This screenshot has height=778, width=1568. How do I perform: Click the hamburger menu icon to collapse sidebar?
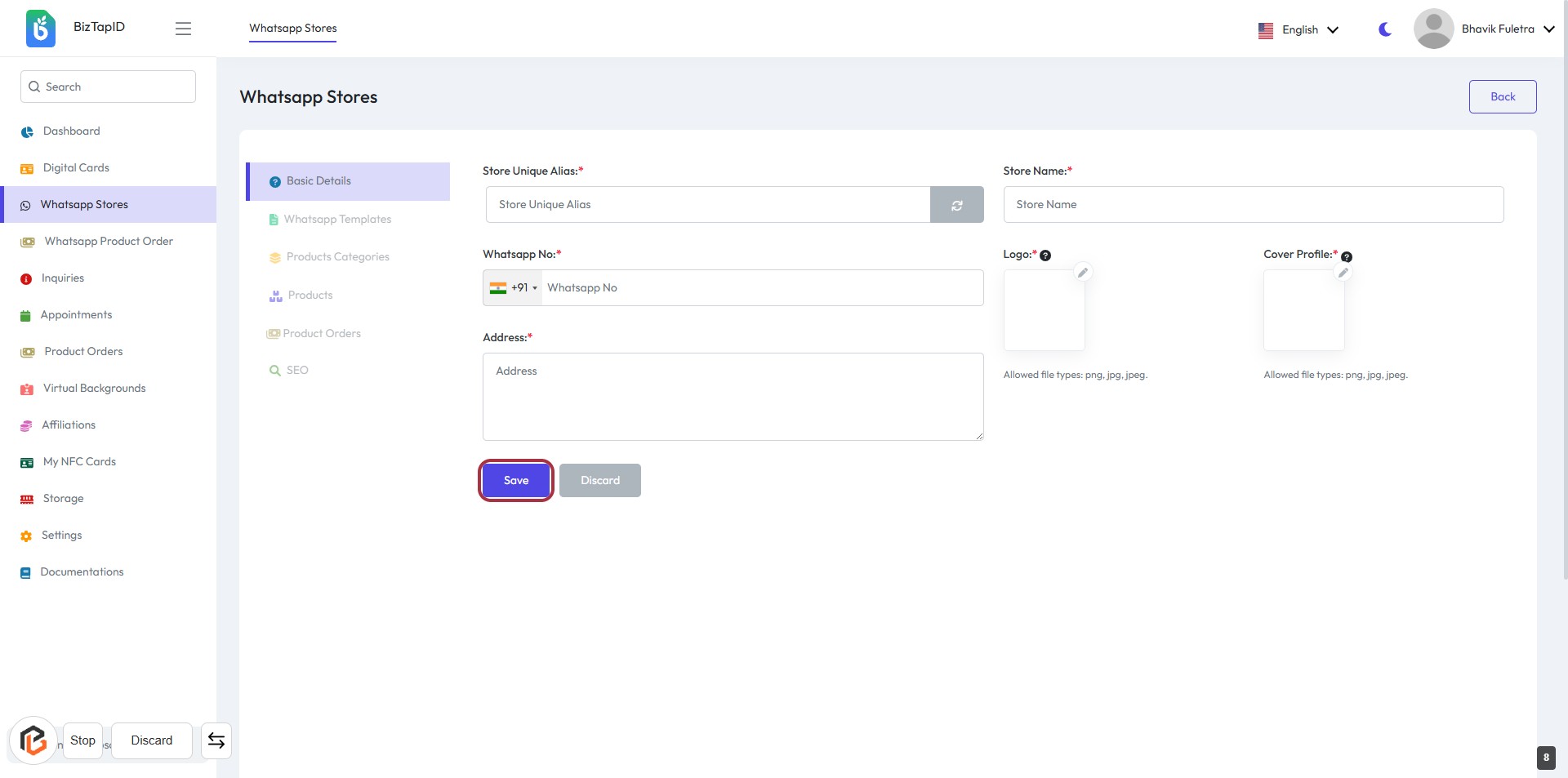[183, 29]
